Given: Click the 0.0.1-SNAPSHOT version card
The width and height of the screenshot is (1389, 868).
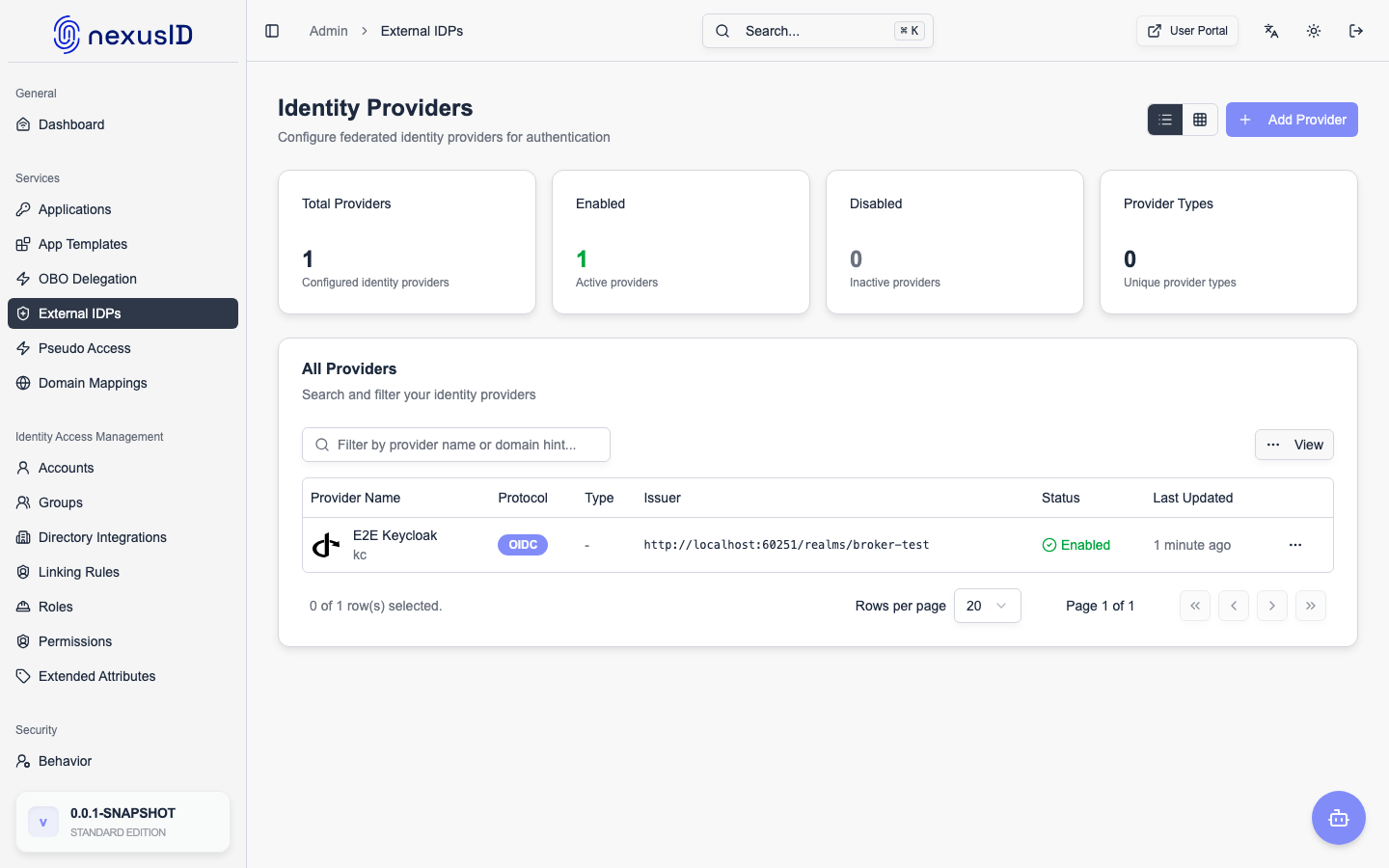Looking at the screenshot, I should click(123, 822).
